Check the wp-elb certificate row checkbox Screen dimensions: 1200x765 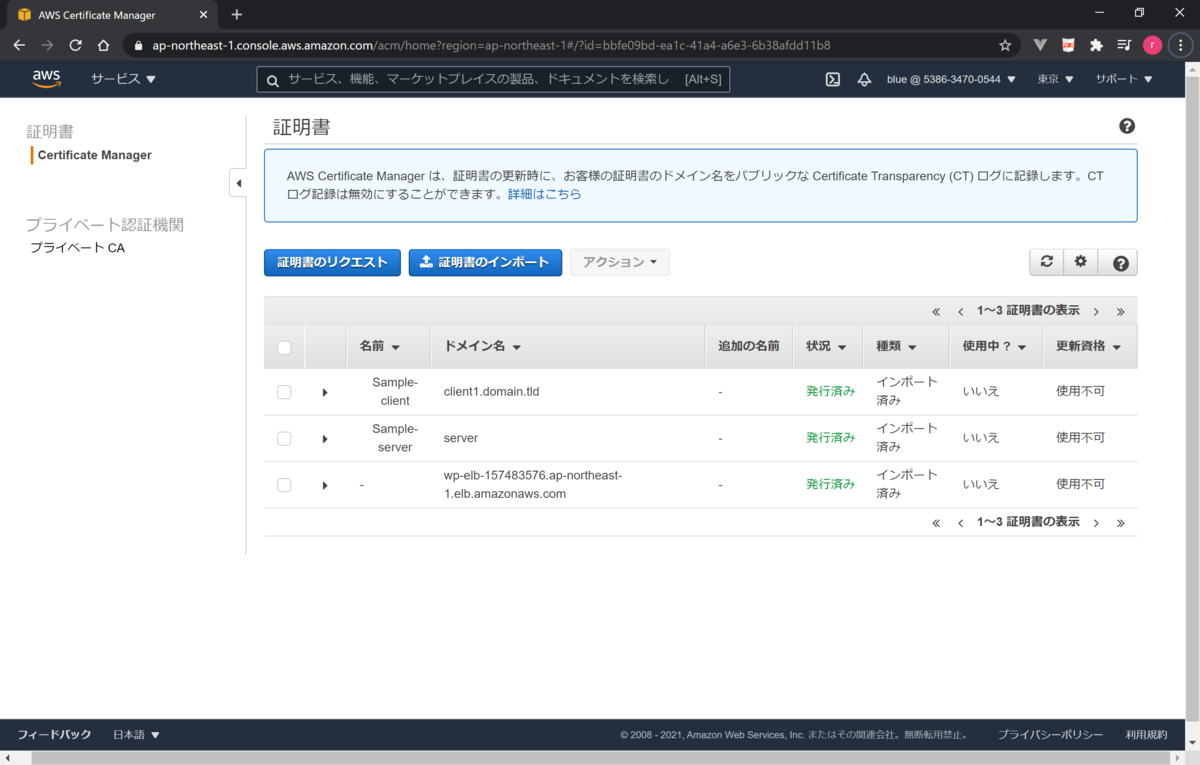(x=284, y=485)
